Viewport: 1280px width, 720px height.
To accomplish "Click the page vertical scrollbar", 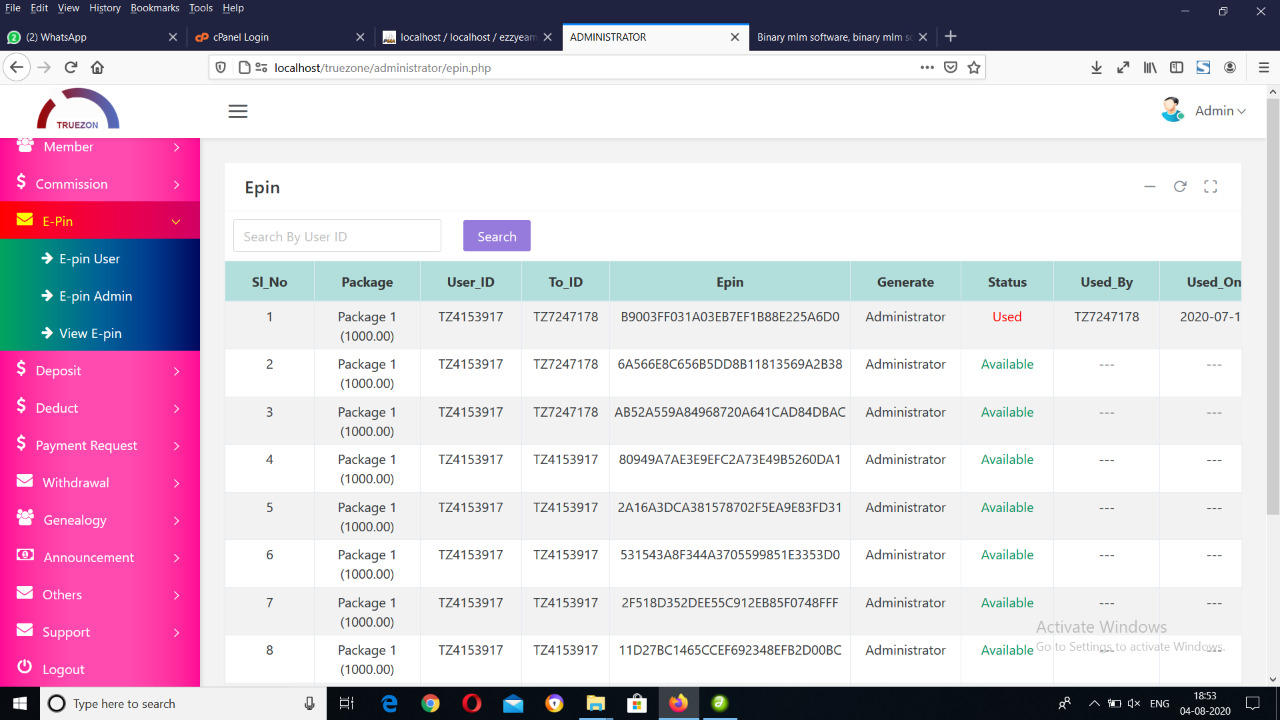I will [x=1273, y=307].
